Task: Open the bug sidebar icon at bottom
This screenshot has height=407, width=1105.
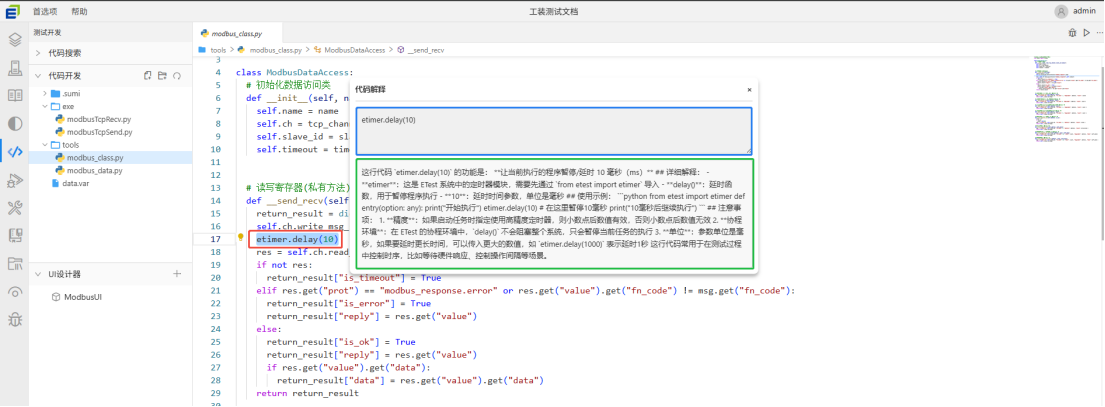Action: pyautogui.click(x=14, y=320)
